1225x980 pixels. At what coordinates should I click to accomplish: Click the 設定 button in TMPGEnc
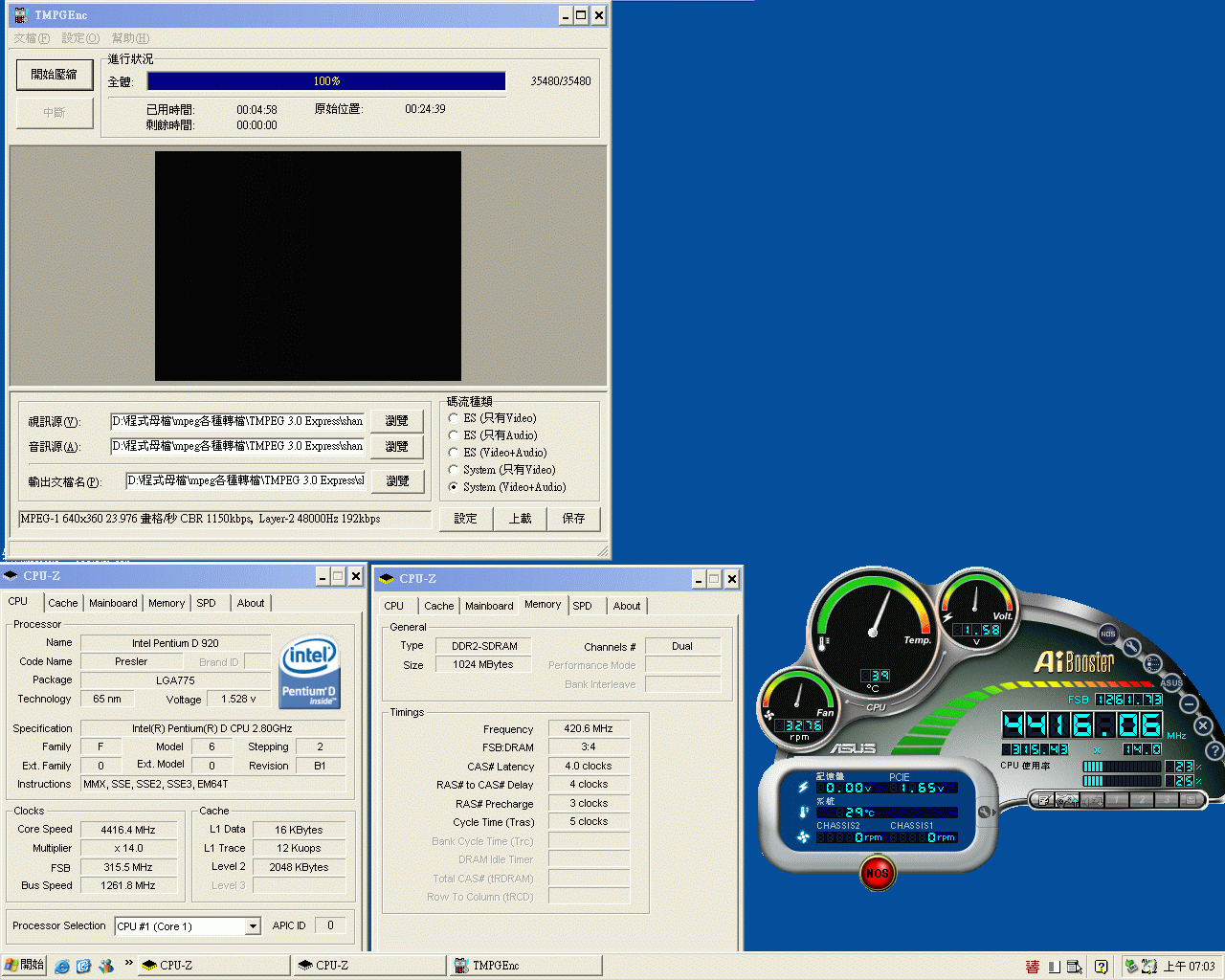pyautogui.click(x=466, y=519)
